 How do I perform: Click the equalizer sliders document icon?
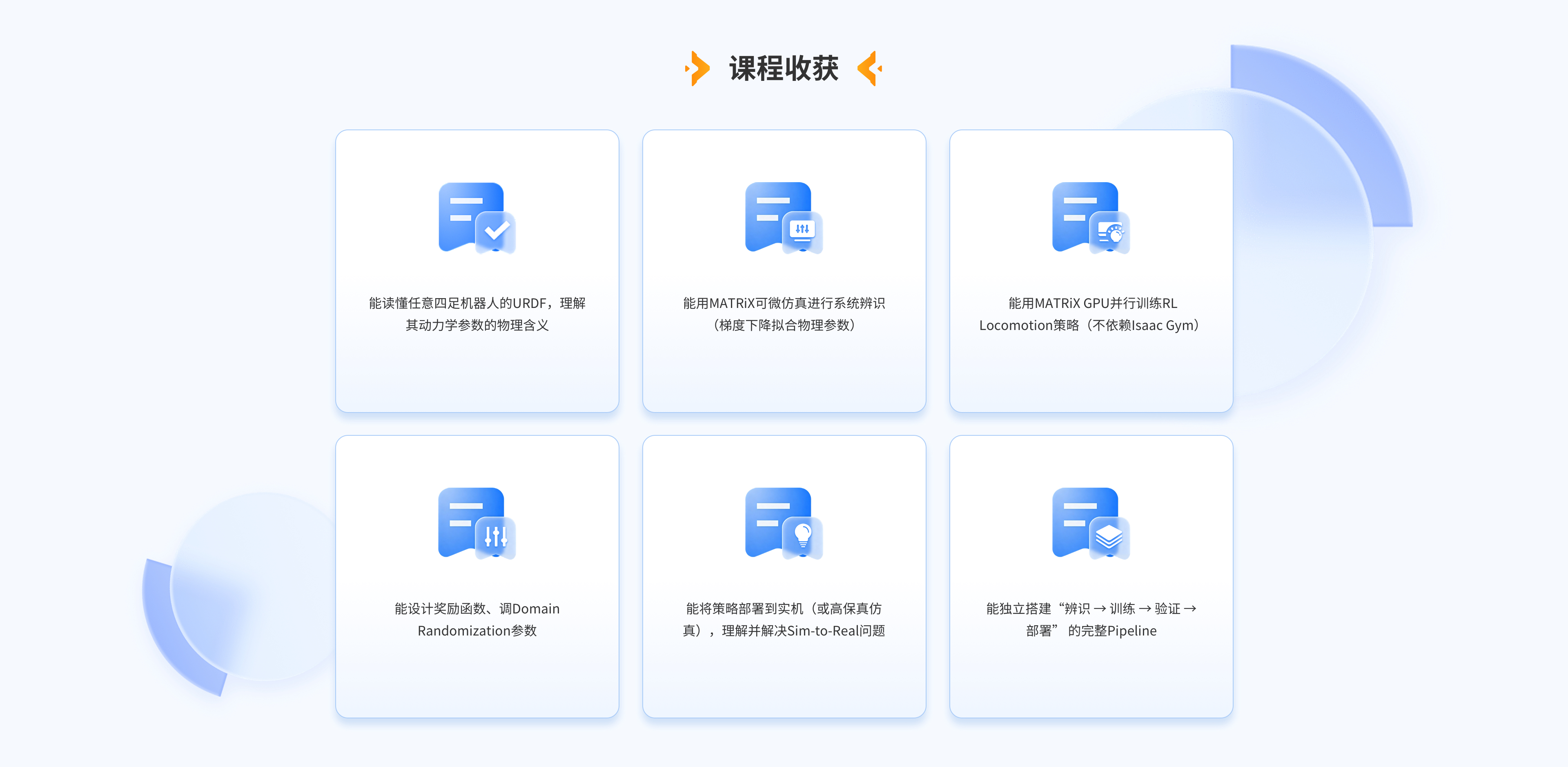click(x=477, y=524)
